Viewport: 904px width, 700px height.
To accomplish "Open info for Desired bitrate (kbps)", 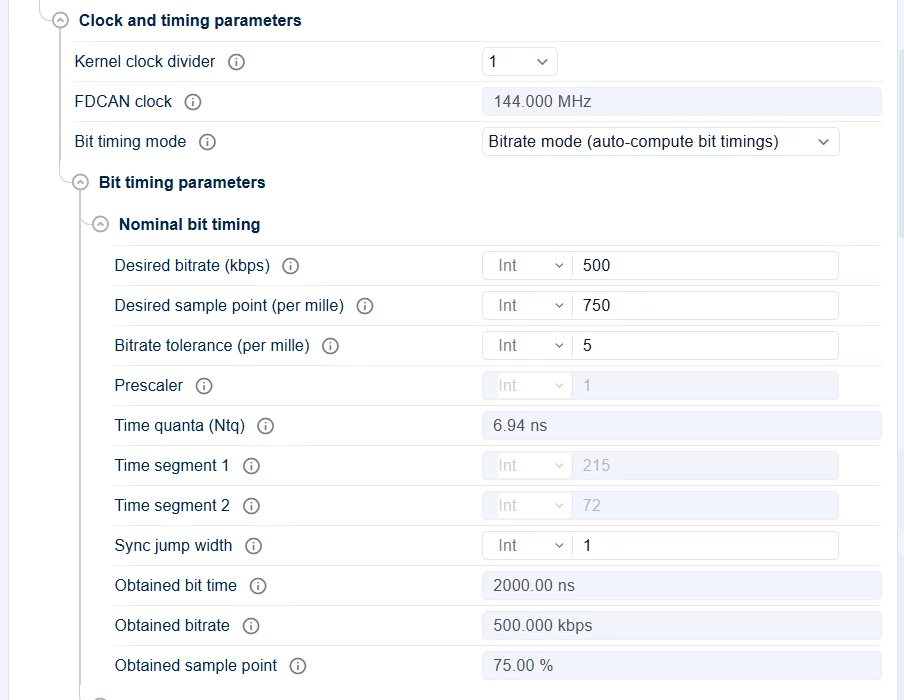I will pyautogui.click(x=290, y=266).
